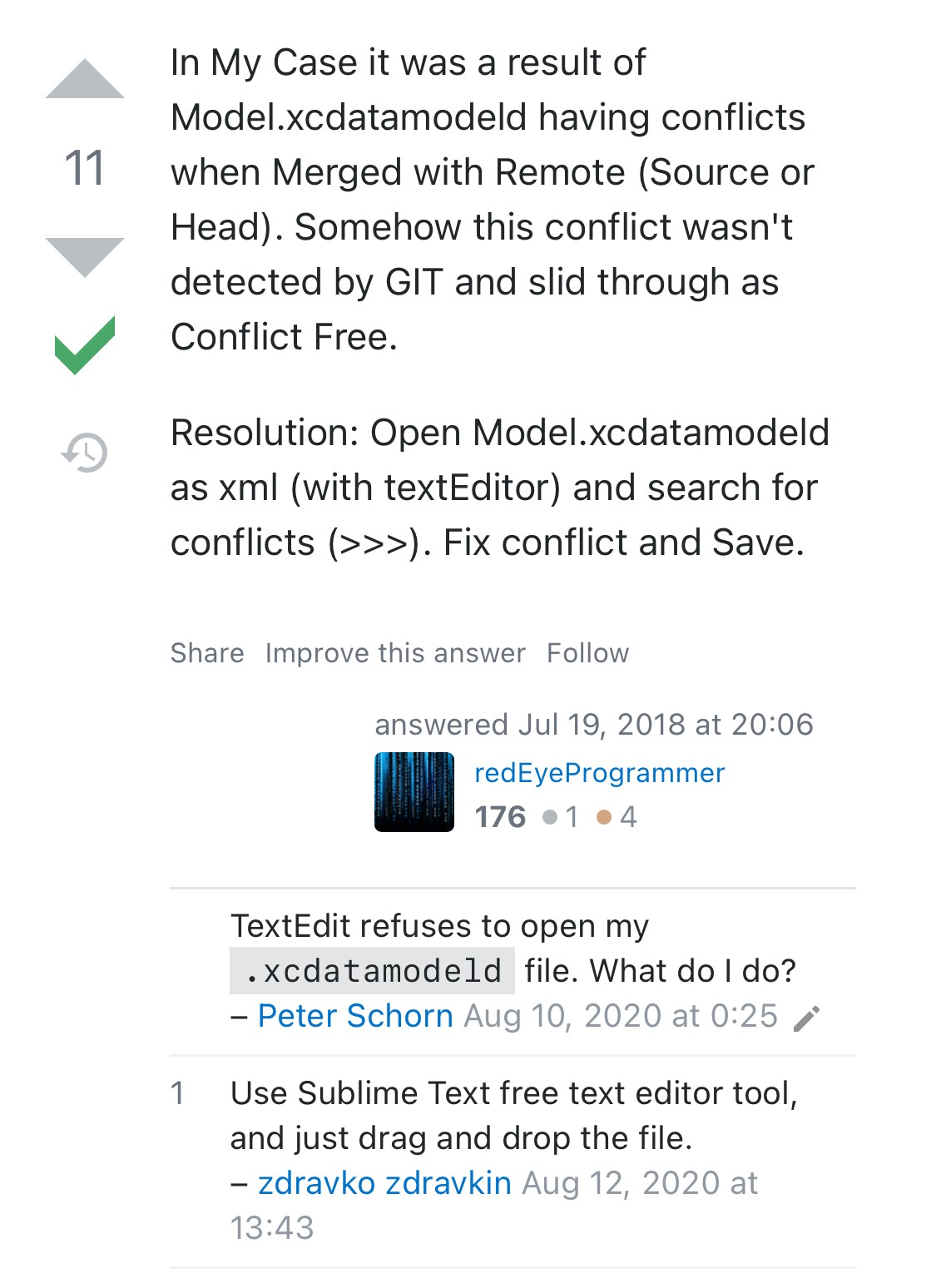Image resolution: width=936 pixels, height=1288 pixels.
Task: Follow this answer
Action: tap(587, 653)
